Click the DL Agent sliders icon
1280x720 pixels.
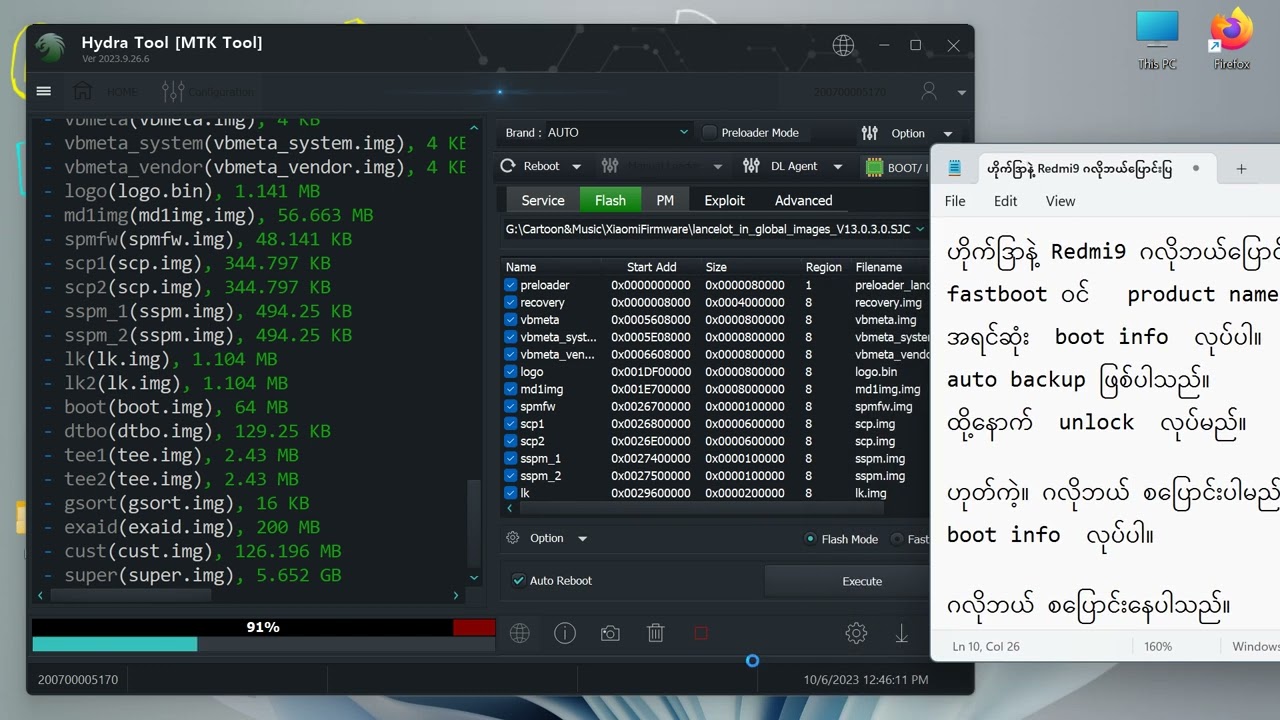[x=751, y=166]
